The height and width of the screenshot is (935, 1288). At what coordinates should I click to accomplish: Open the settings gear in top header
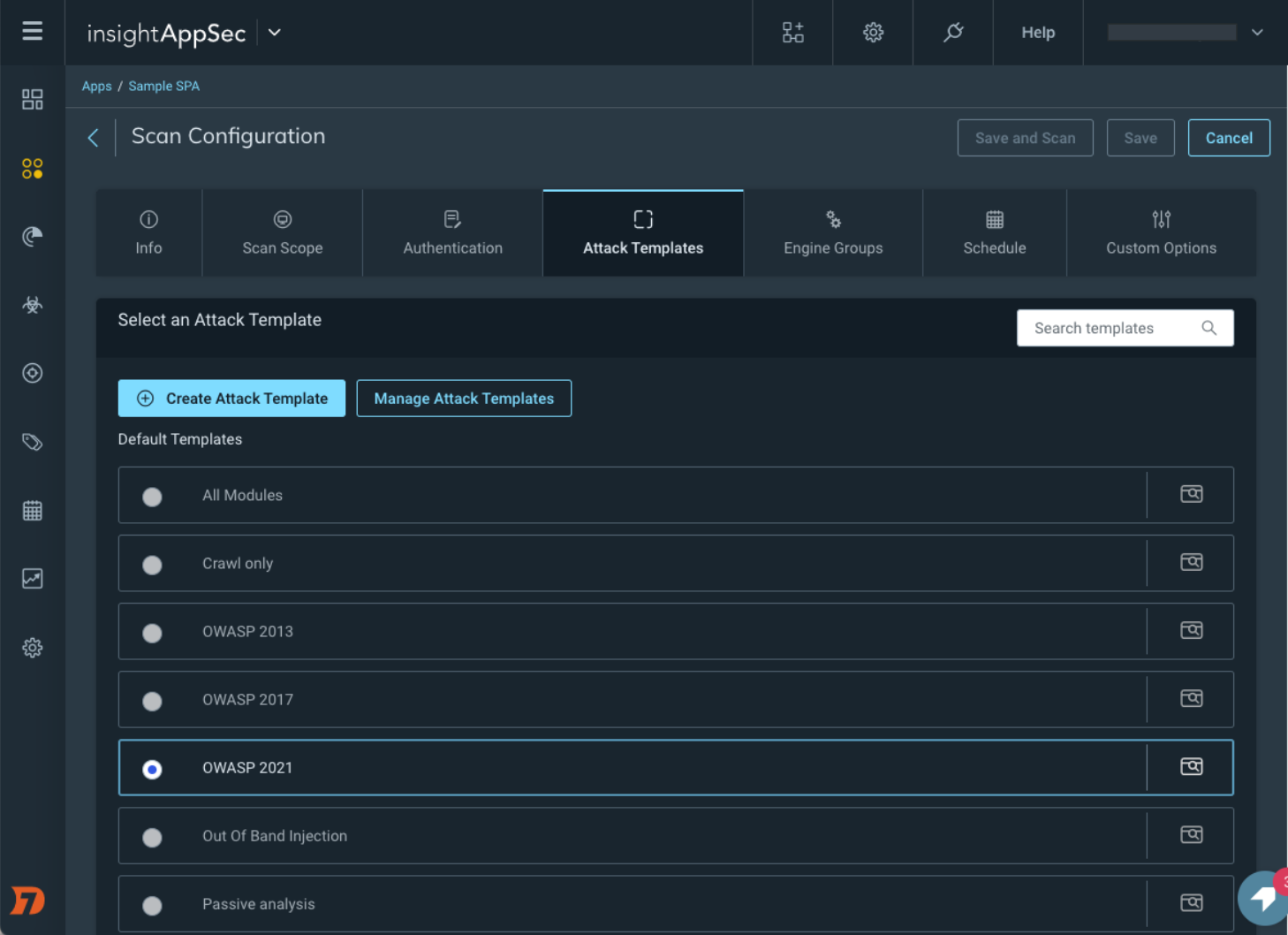coord(873,33)
